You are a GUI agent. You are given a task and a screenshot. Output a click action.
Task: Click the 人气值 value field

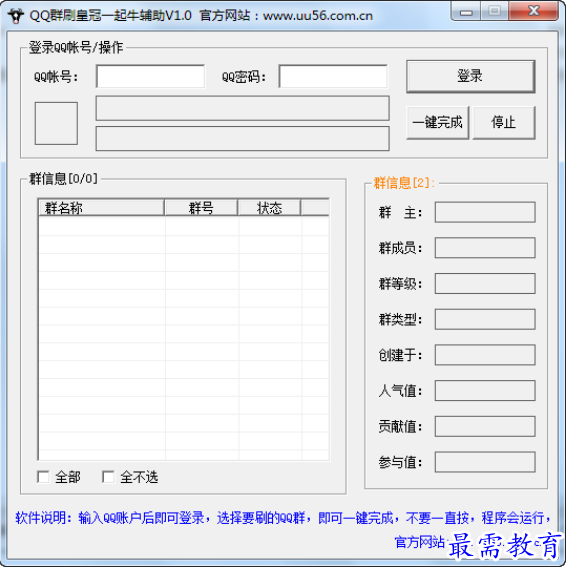click(485, 390)
